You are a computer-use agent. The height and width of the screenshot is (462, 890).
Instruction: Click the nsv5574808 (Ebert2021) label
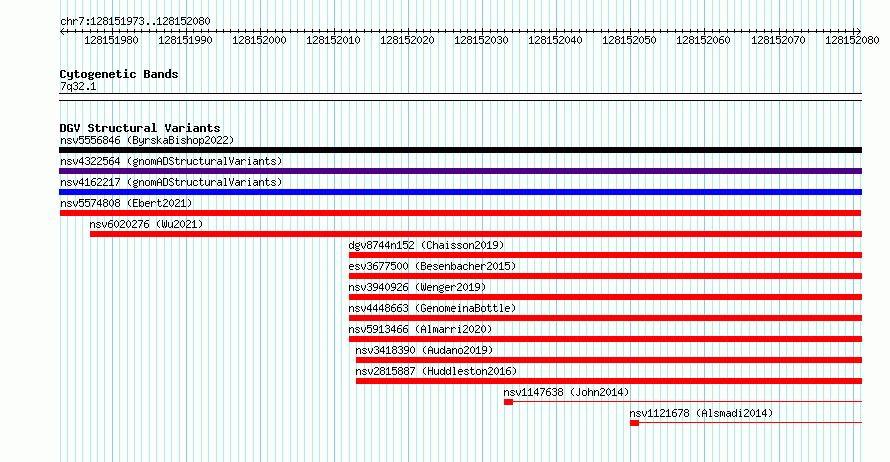pos(126,203)
